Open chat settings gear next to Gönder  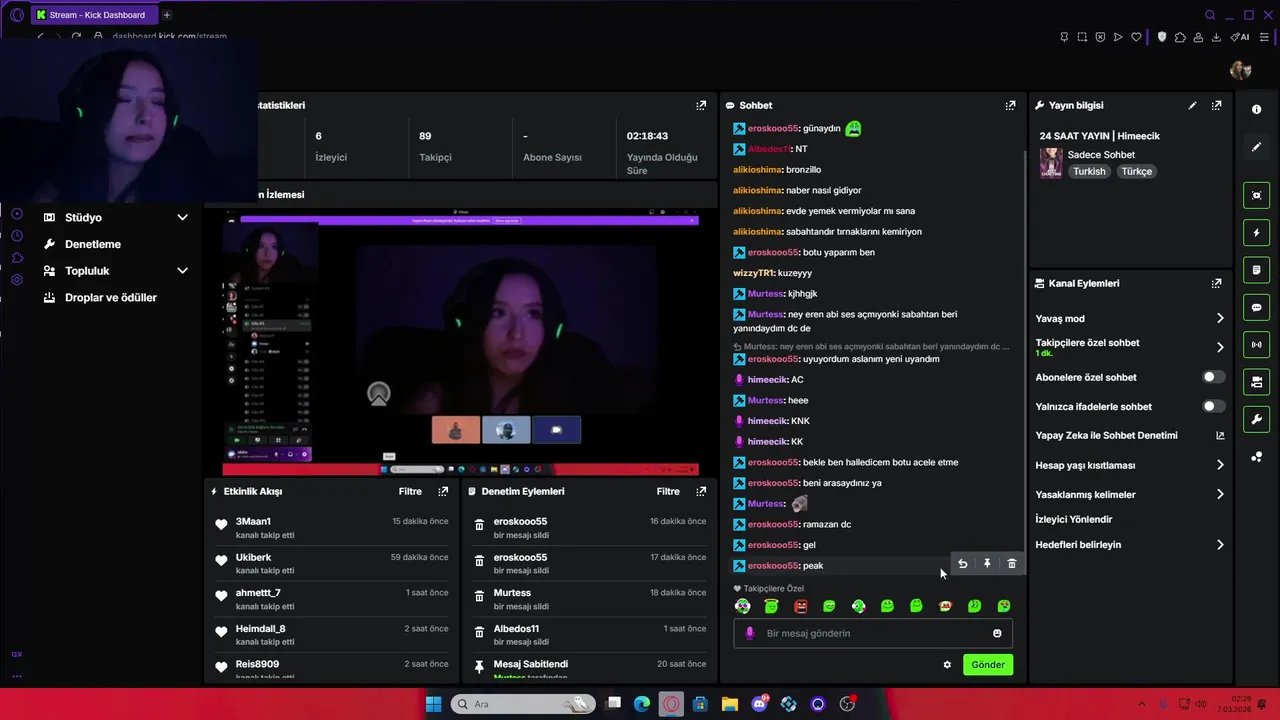click(x=947, y=665)
